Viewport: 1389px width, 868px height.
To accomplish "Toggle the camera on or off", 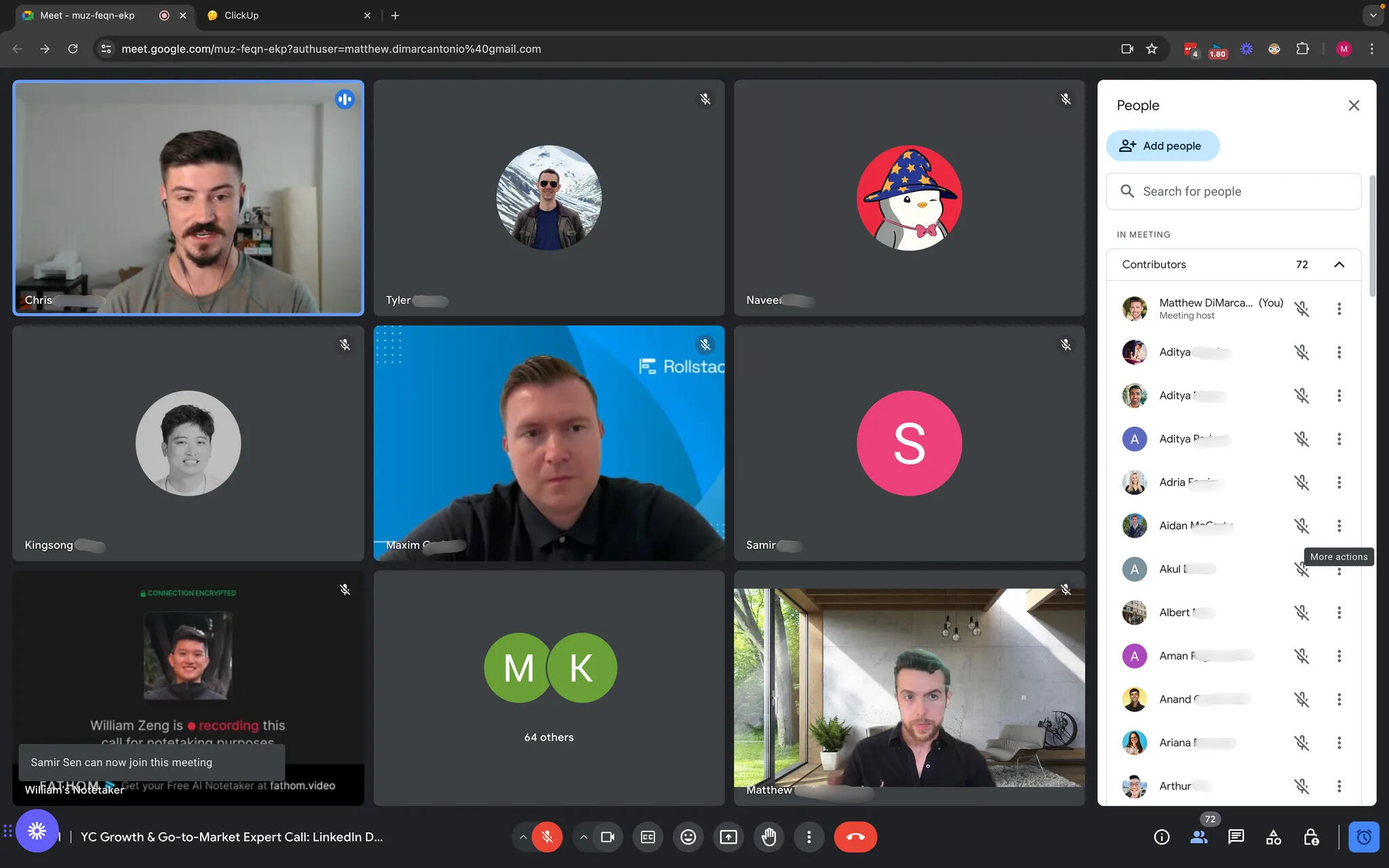I will [607, 837].
